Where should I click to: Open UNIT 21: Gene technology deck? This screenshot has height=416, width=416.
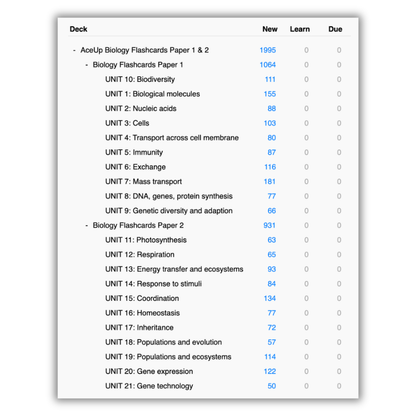[149, 386]
